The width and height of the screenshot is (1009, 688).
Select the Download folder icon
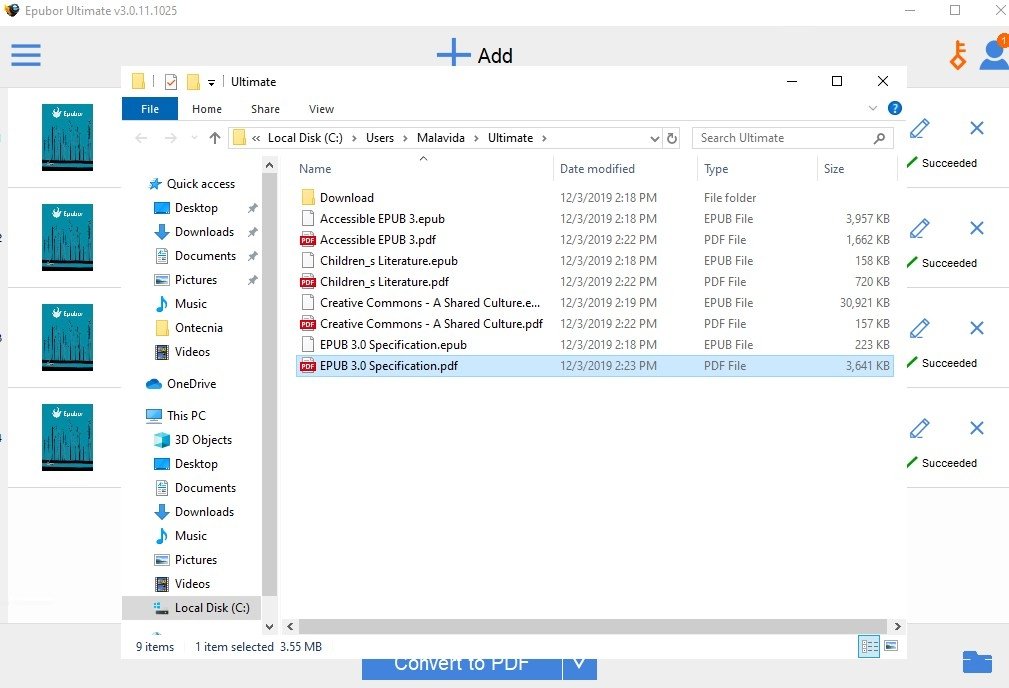click(x=308, y=197)
